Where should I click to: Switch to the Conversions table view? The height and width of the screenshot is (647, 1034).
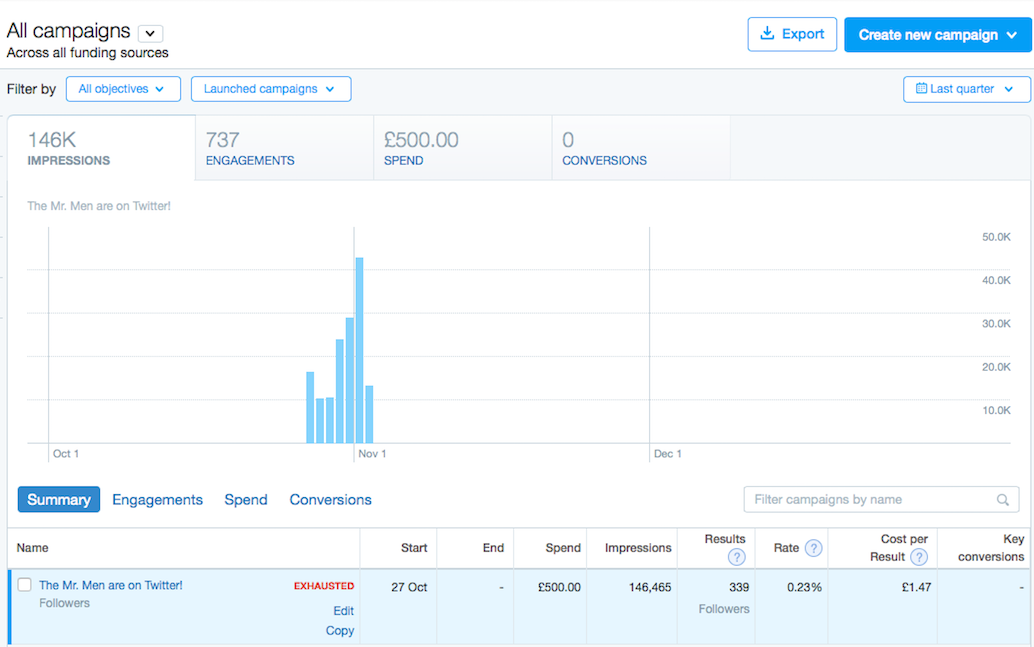coord(330,500)
